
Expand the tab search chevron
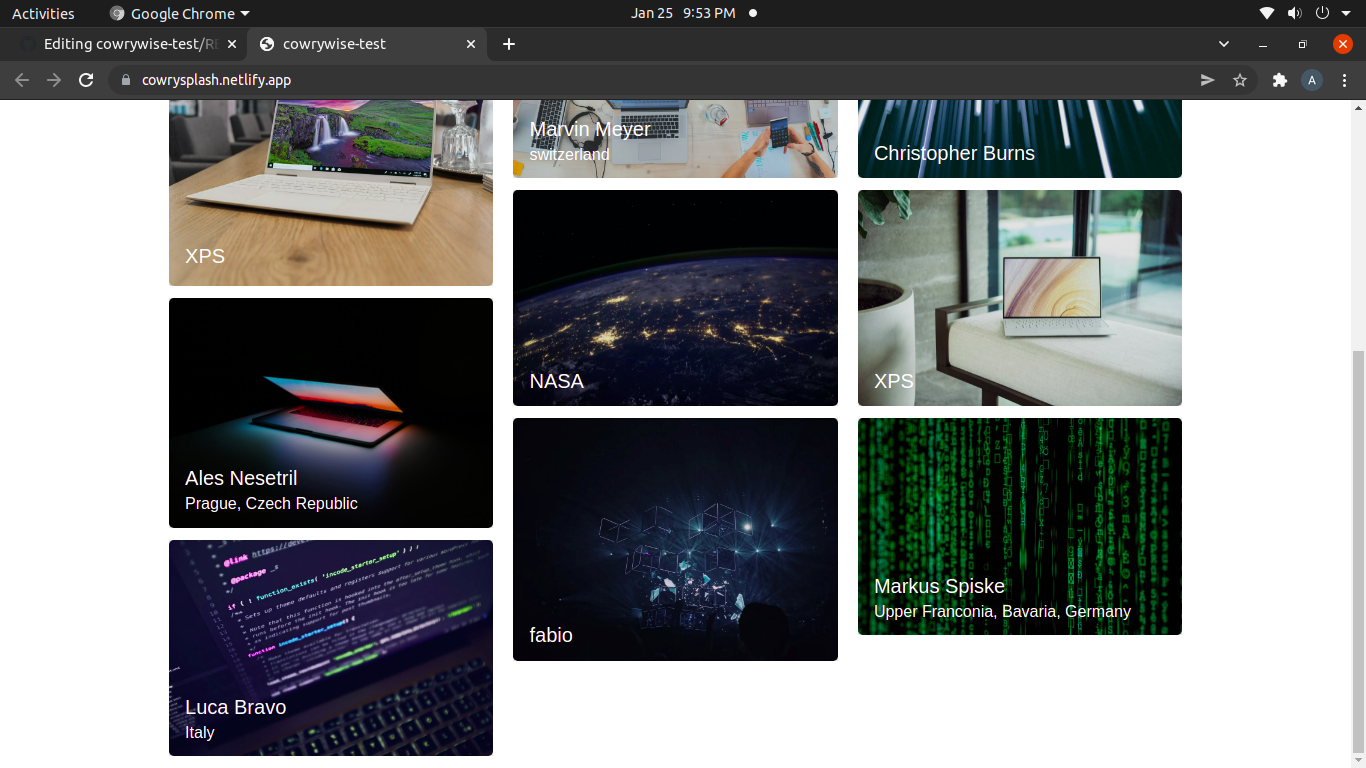[x=1224, y=44]
